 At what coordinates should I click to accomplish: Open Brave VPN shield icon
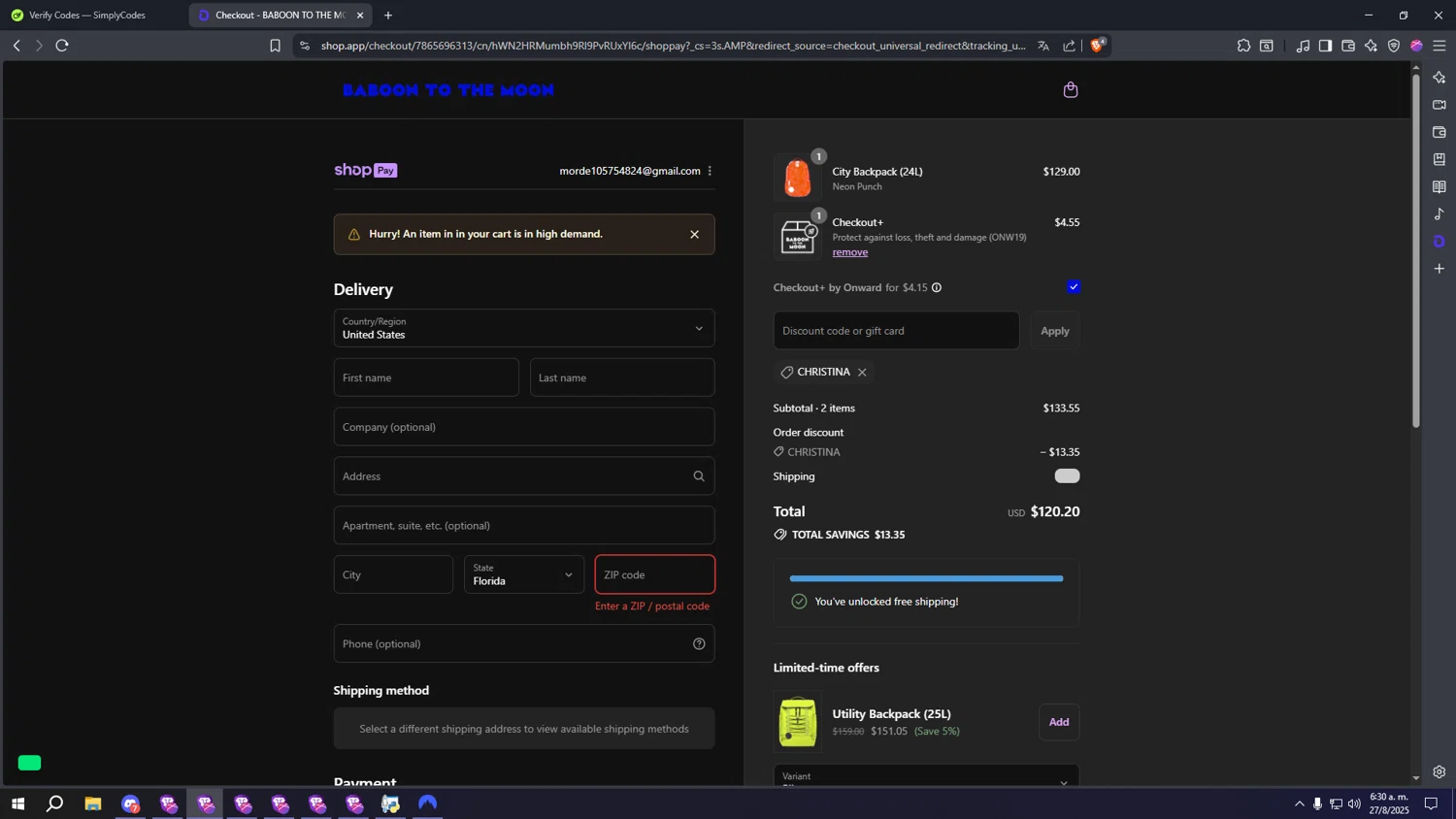1394,46
